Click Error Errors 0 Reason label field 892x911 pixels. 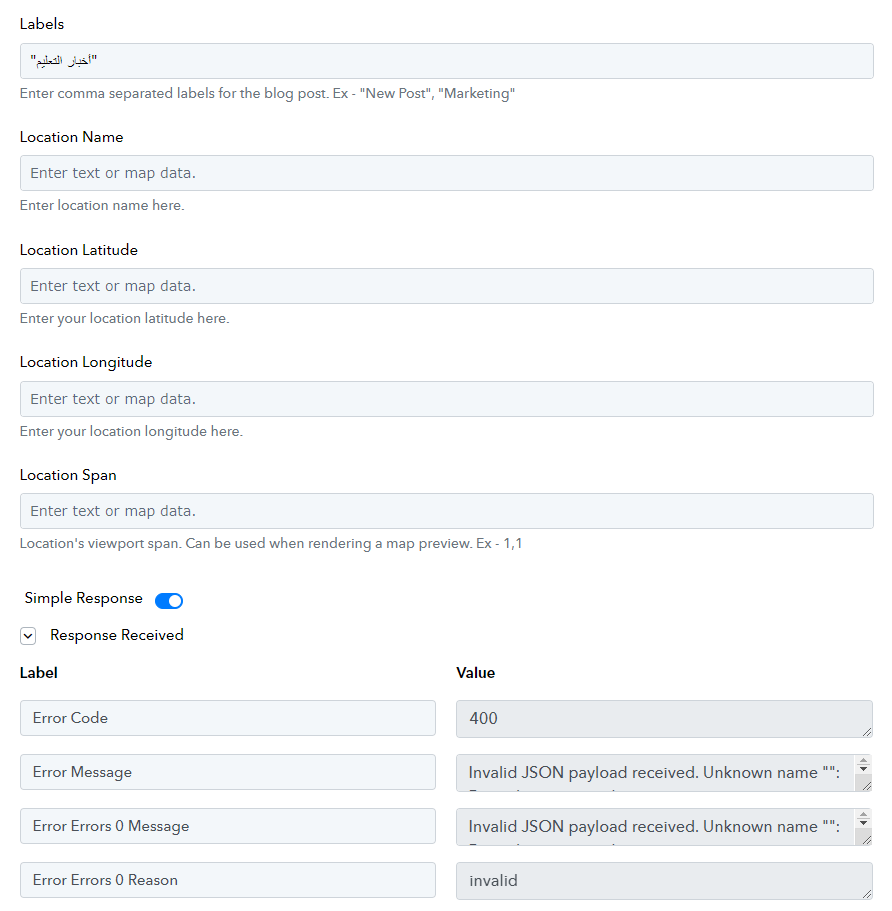tap(228, 880)
